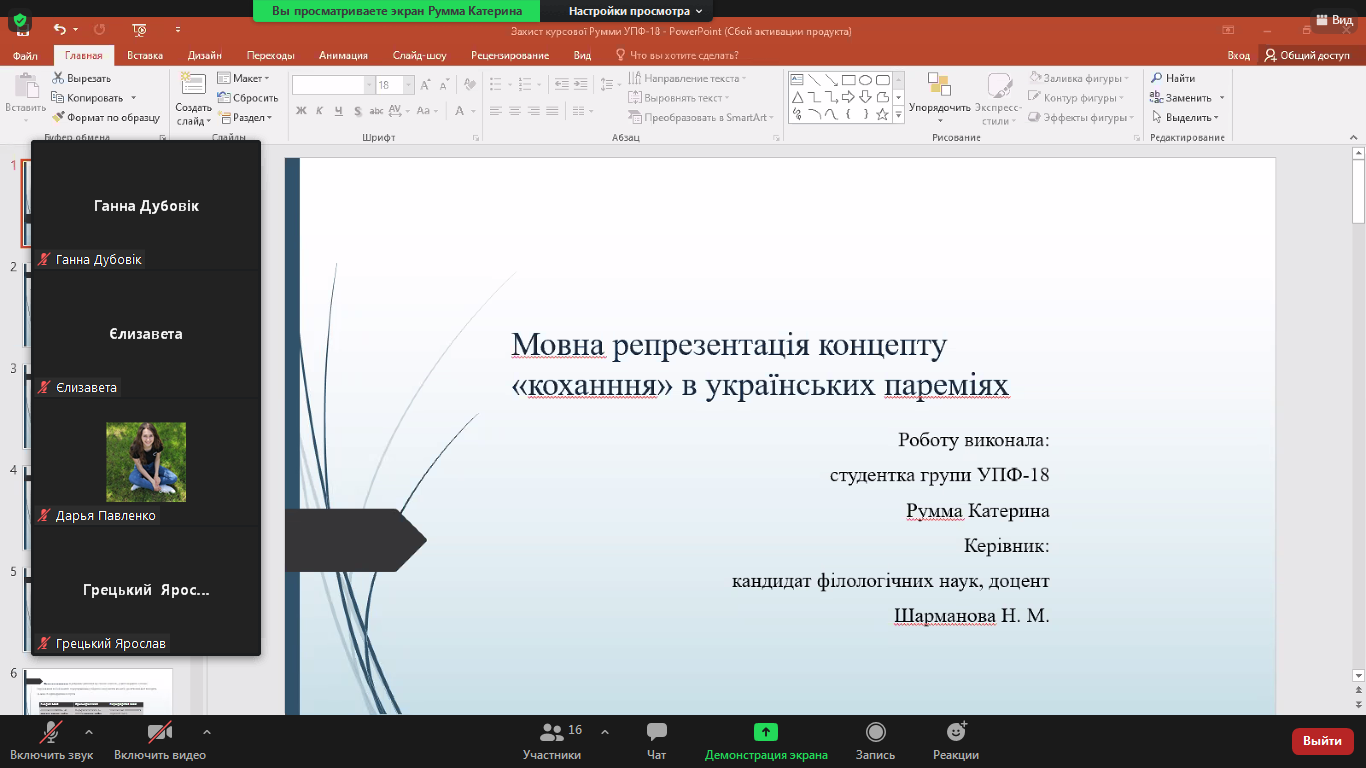Click Демонстрация экрана share screen button
This screenshot has width=1366, height=768.
pos(766,740)
